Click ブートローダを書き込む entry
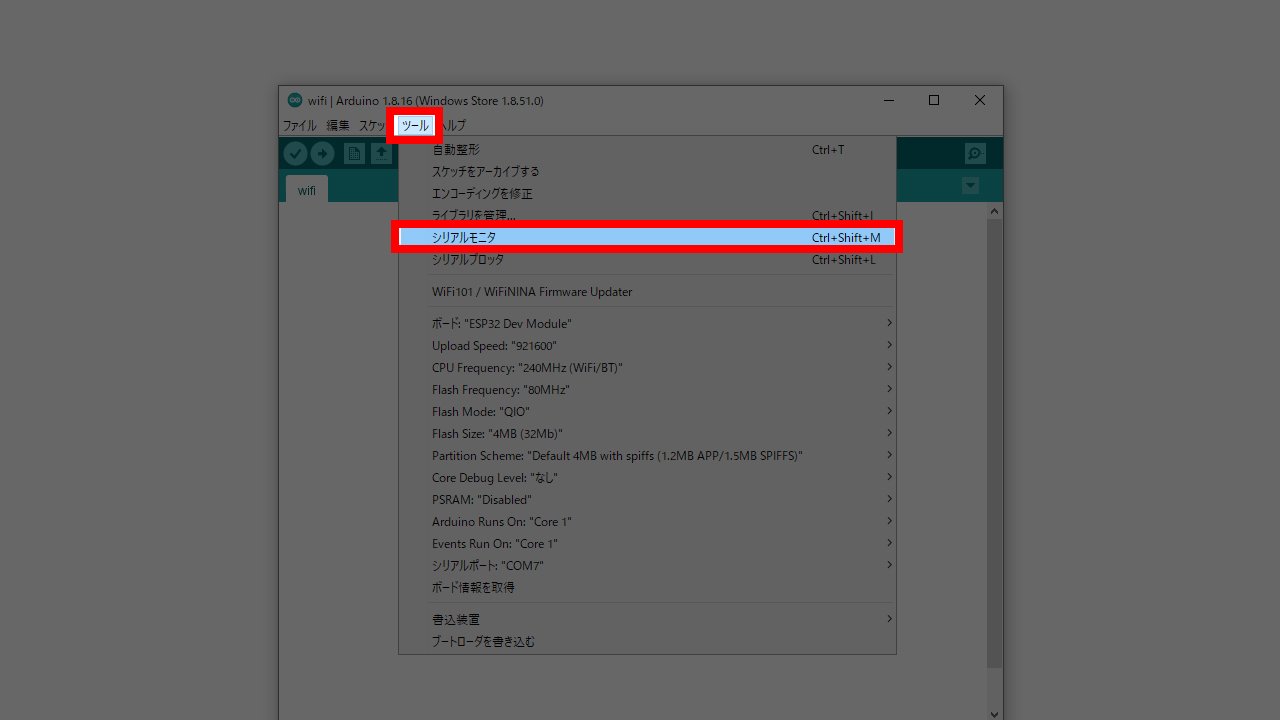Screen dimensions: 1280x720 point(483,642)
